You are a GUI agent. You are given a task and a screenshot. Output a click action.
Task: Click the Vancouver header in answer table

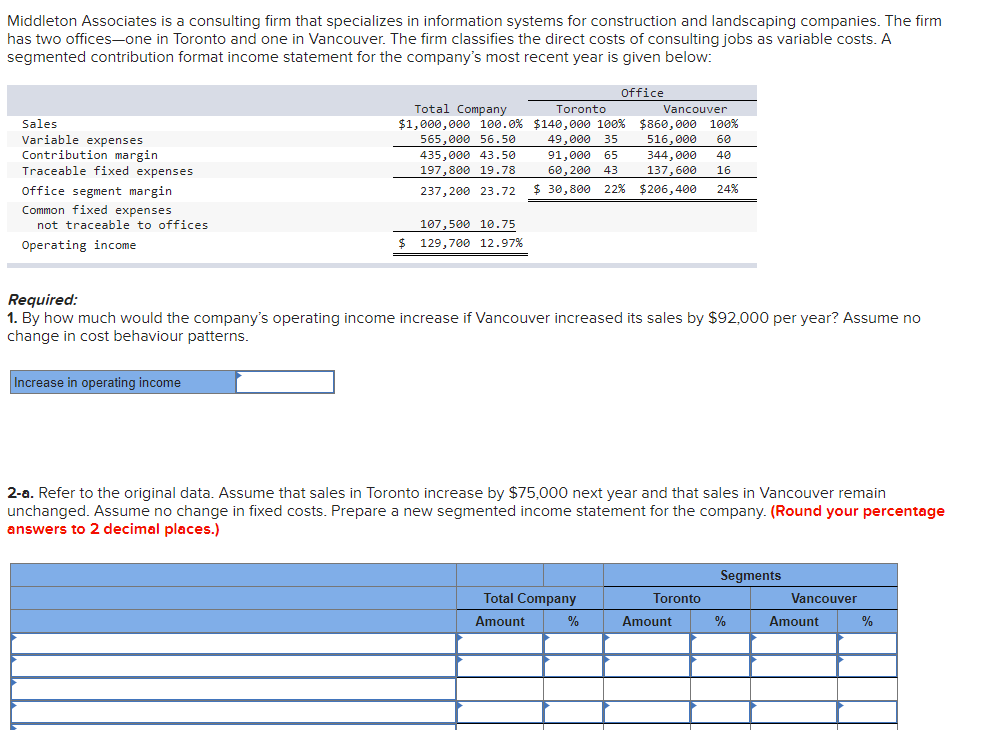coord(823,598)
